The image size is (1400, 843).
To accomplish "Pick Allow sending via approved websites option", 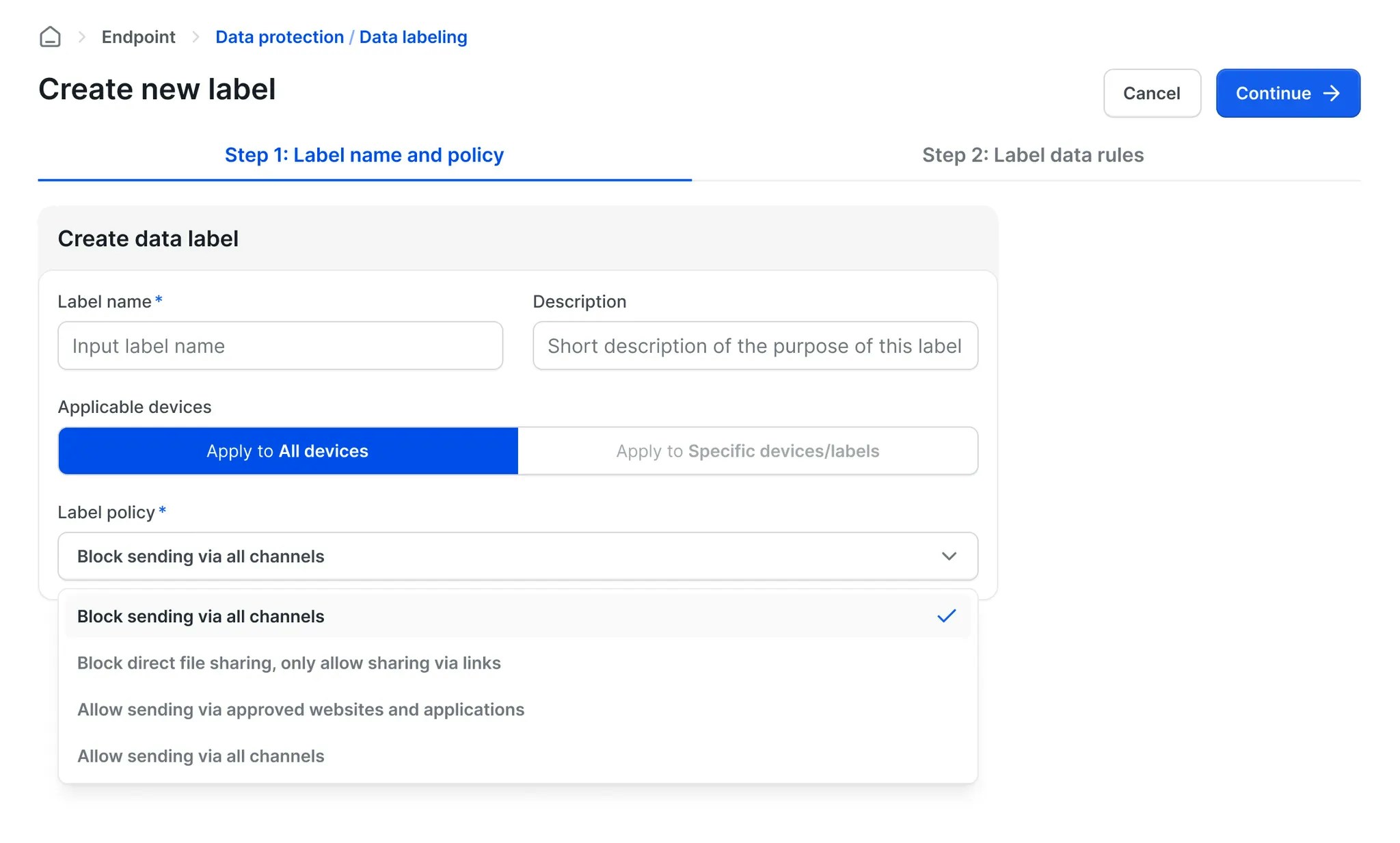I will tap(301, 709).
